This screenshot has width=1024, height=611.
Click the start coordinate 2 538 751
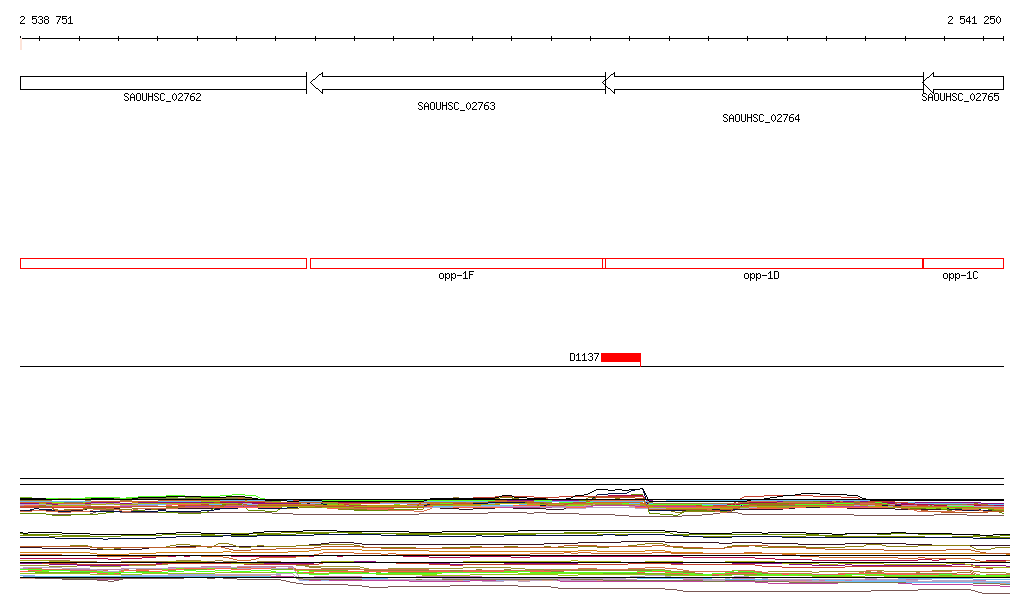click(x=46, y=20)
